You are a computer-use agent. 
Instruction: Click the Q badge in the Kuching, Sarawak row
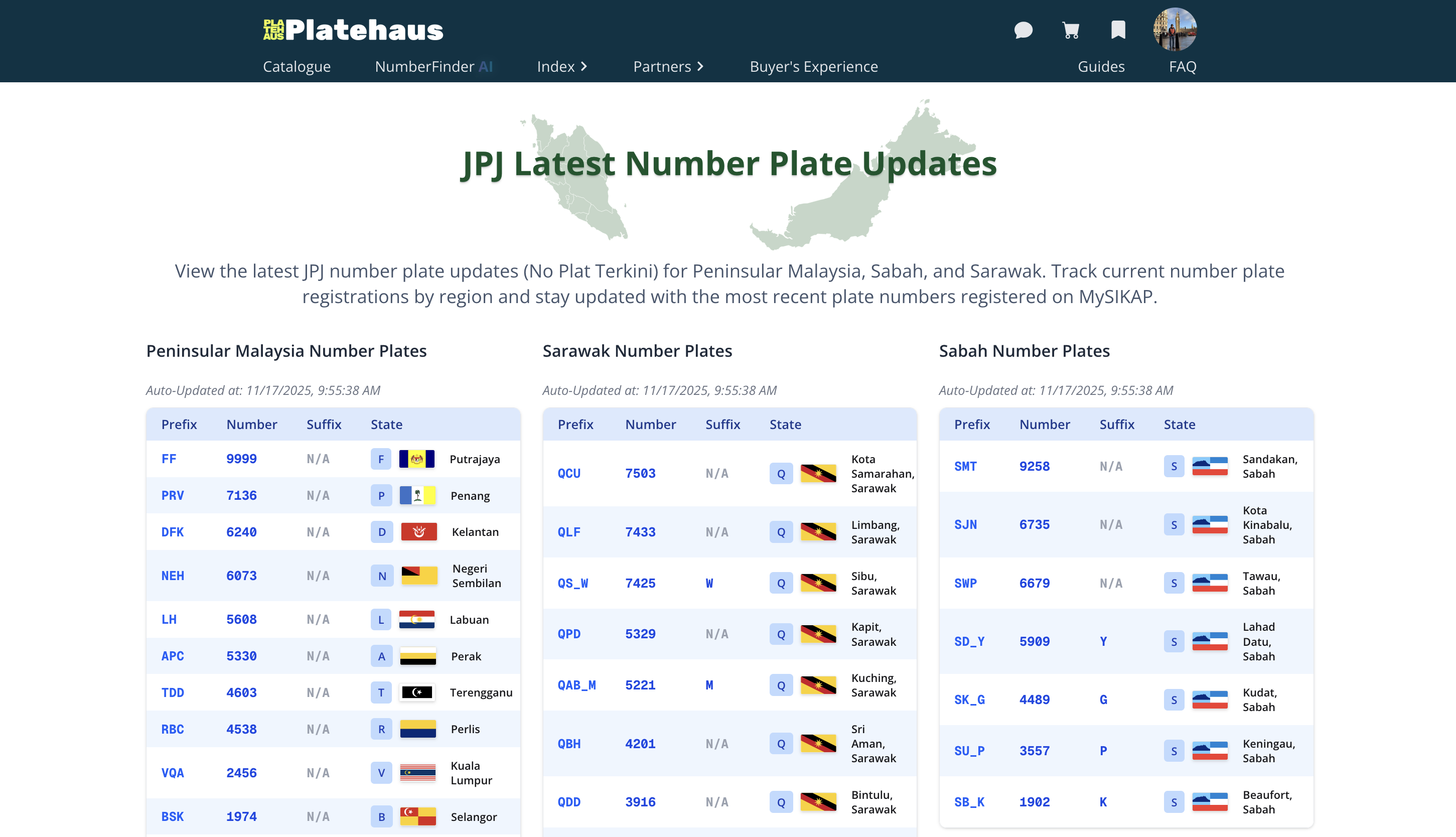coord(780,685)
